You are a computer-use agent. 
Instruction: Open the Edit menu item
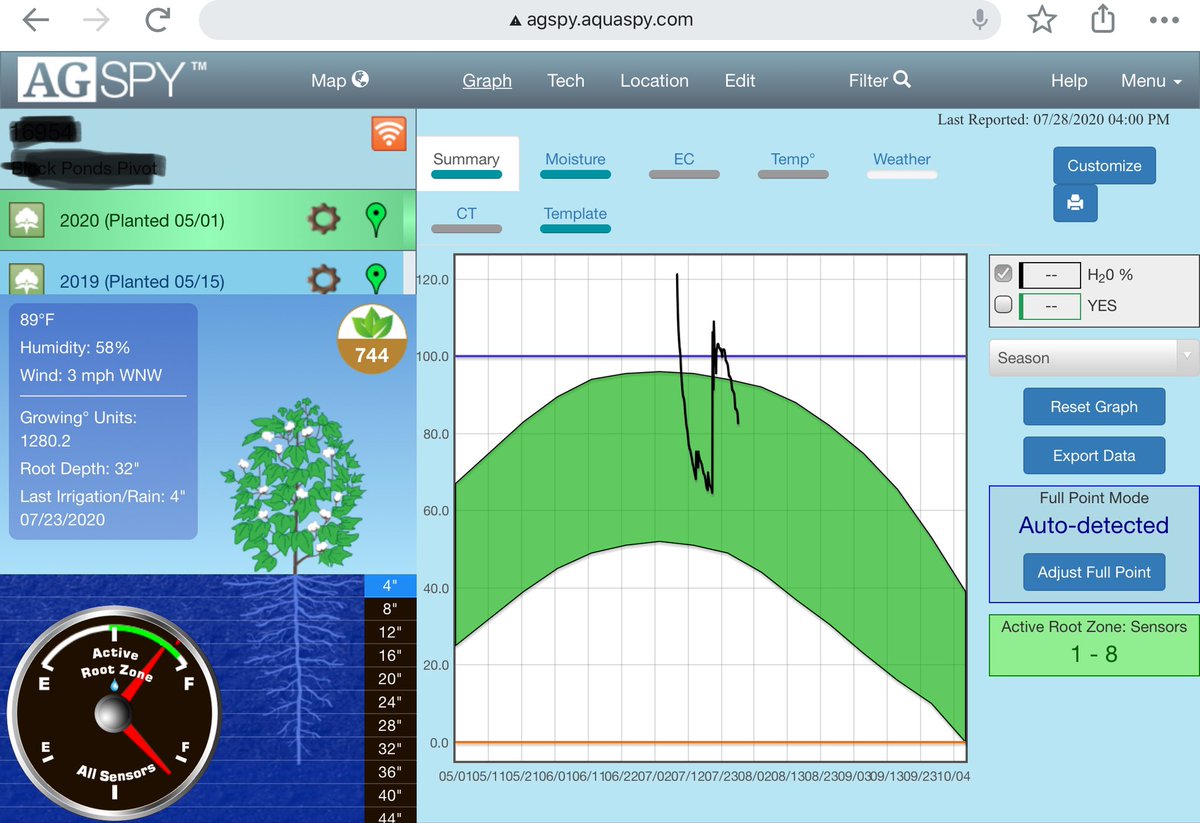(x=740, y=81)
